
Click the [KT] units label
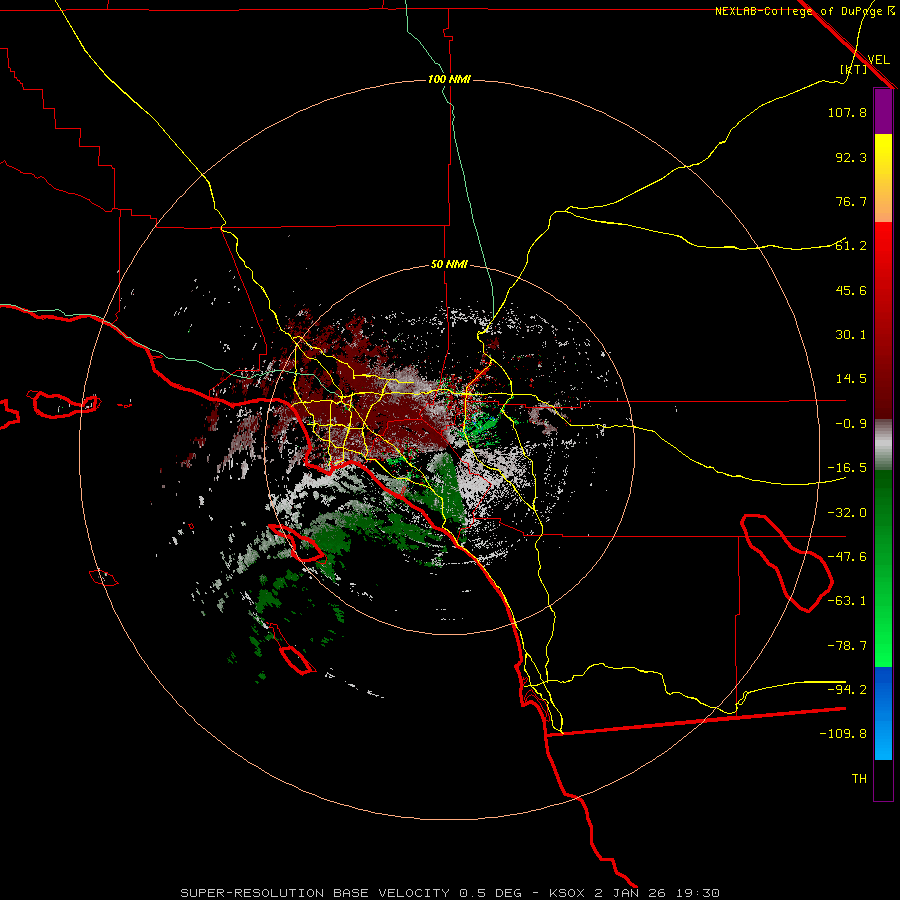point(853,69)
